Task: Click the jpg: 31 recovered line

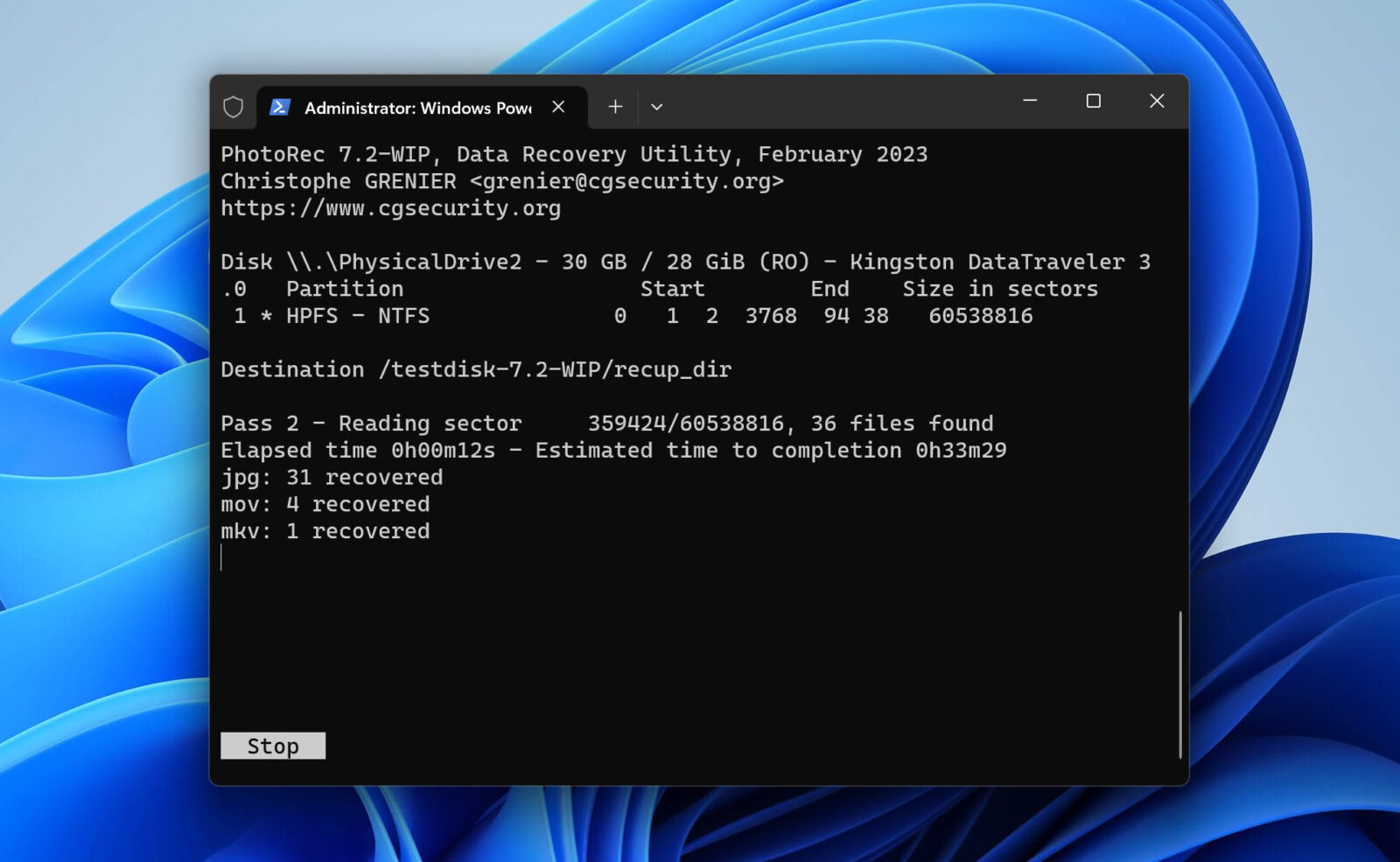Action: [x=332, y=477]
